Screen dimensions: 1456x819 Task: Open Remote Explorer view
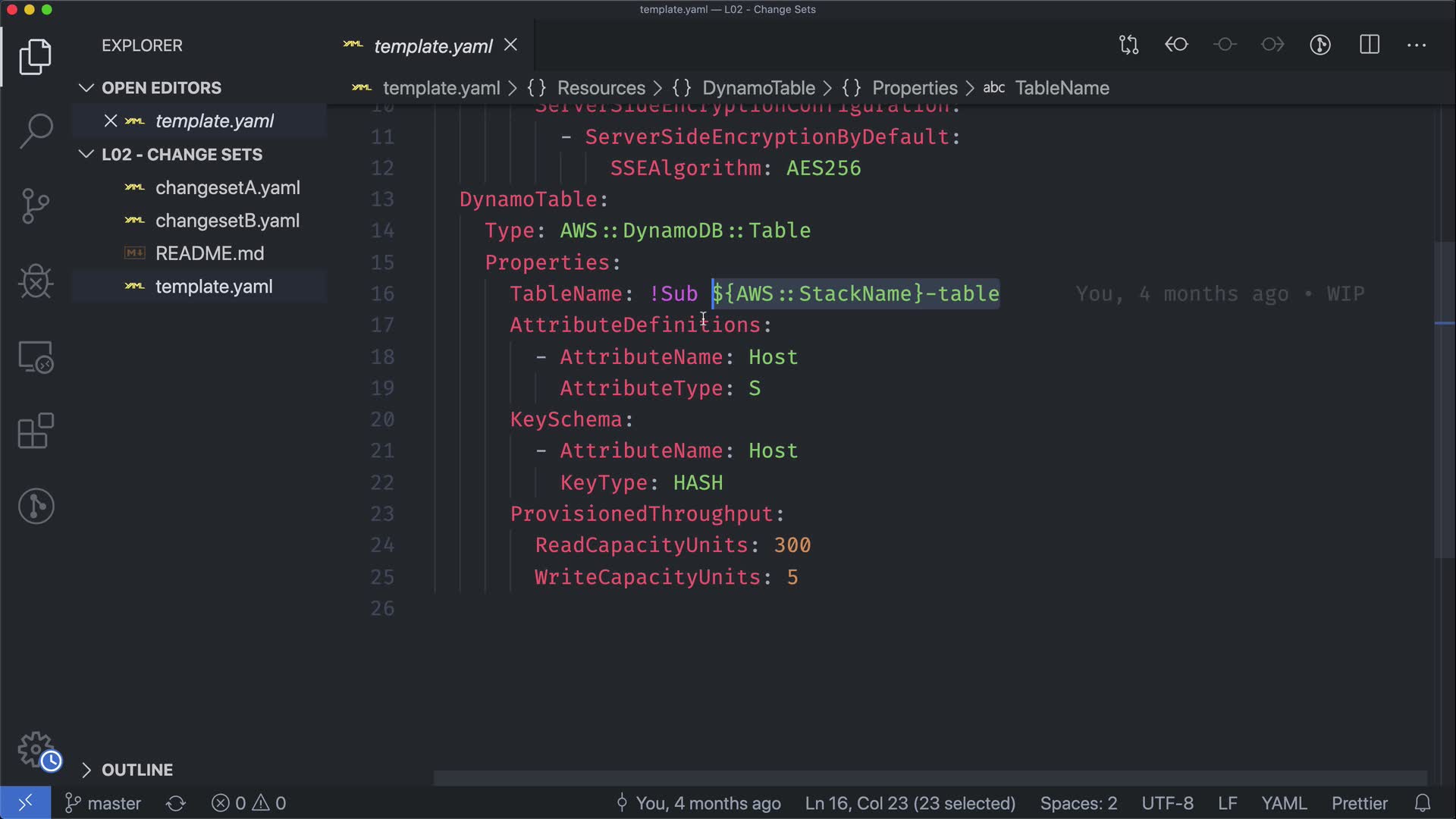(x=36, y=356)
